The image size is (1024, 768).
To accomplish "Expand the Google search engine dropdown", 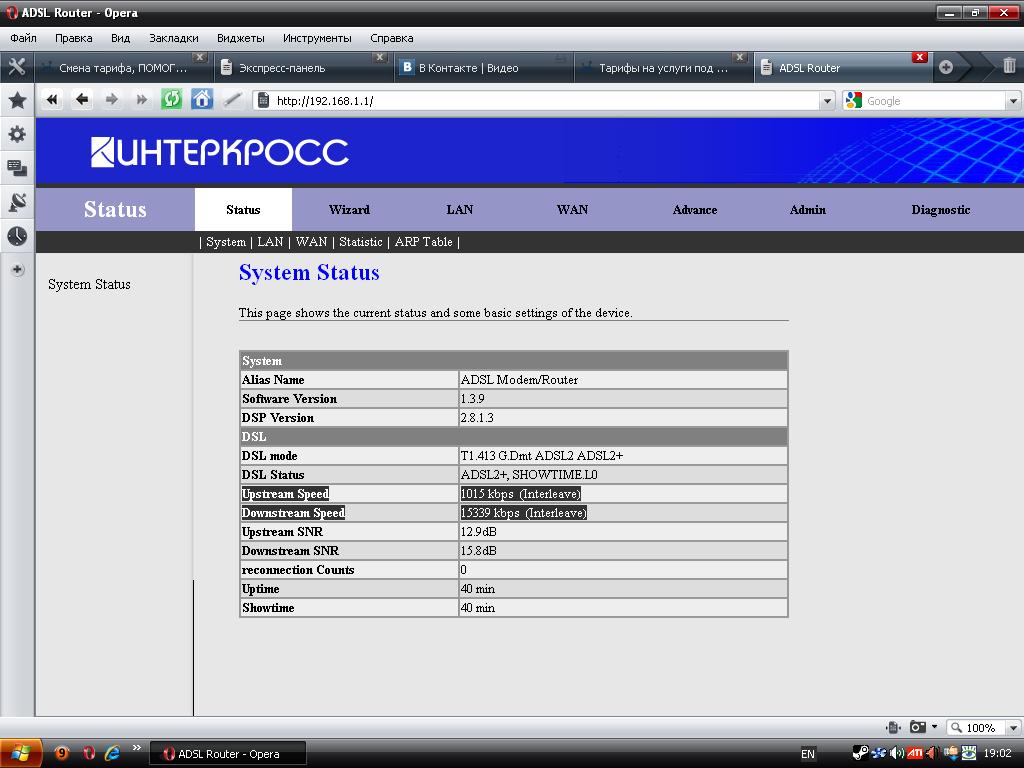I will pos(1013,101).
